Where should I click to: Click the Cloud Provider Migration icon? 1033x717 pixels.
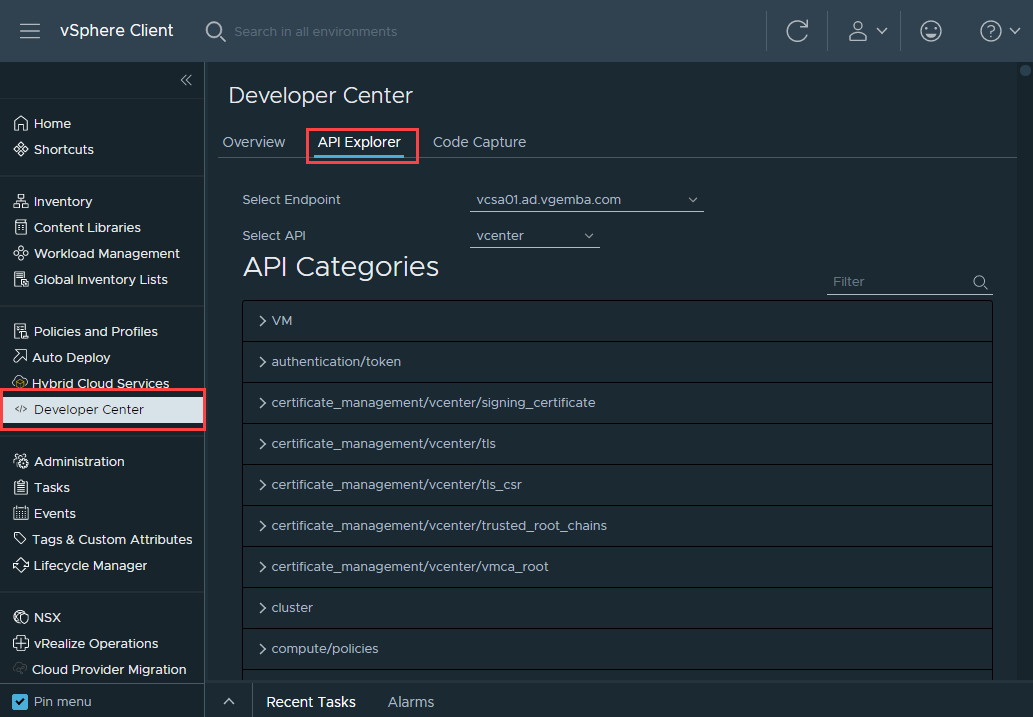20,669
